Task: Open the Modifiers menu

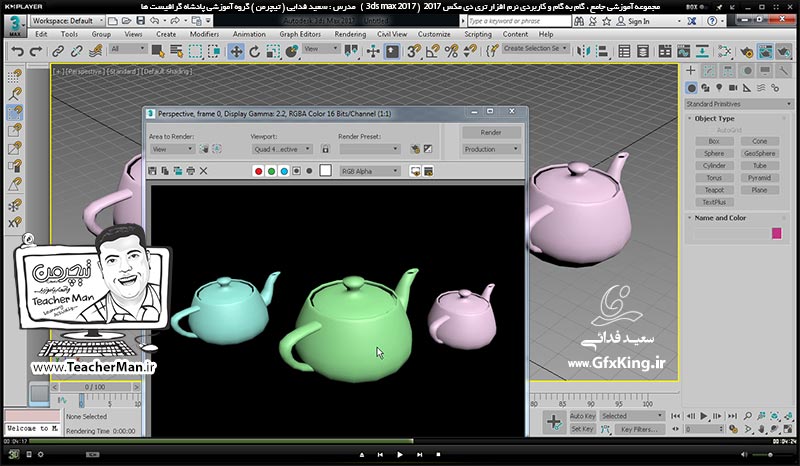Action: 204,34
